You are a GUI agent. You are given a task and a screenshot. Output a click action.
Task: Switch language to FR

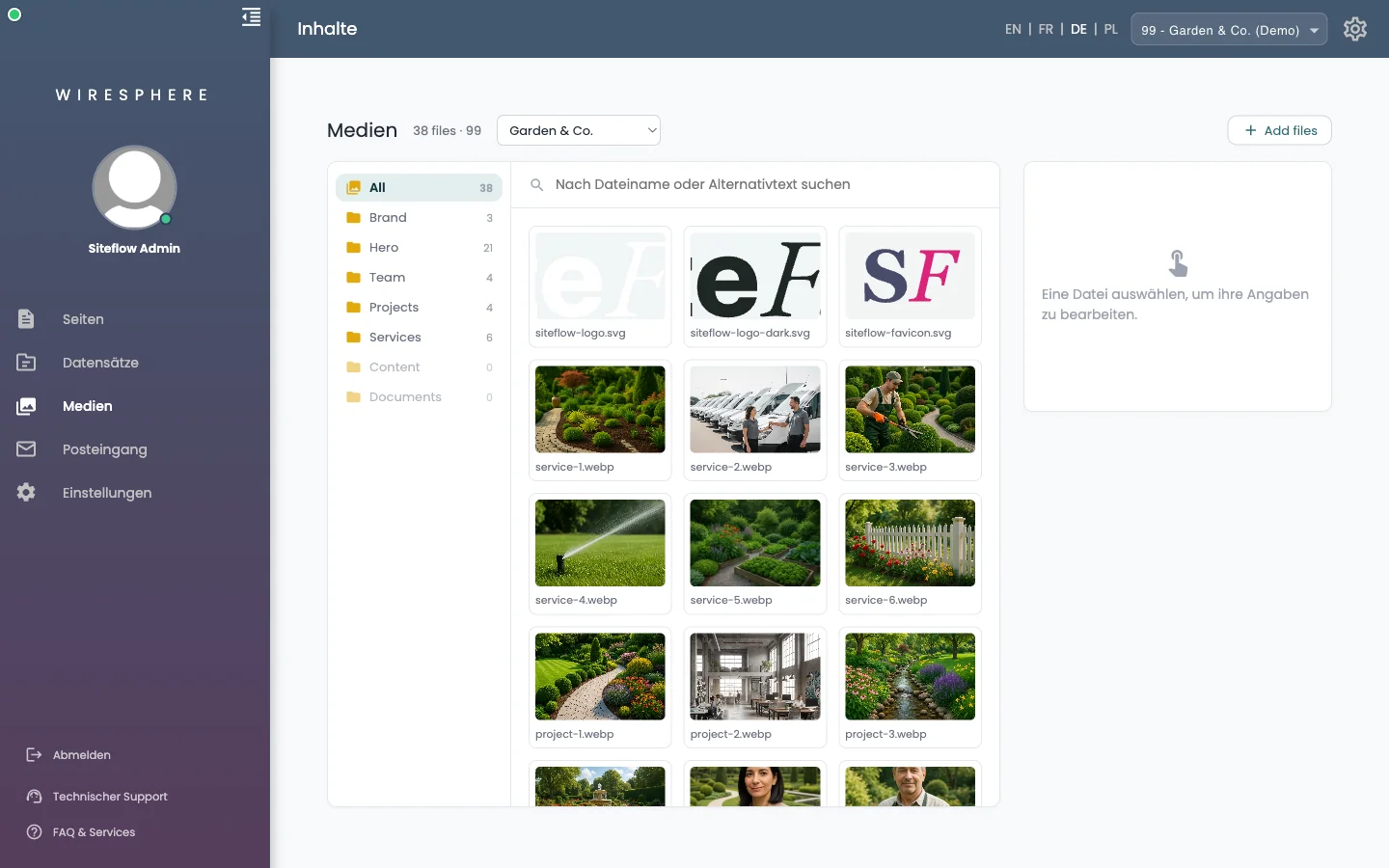tap(1046, 30)
